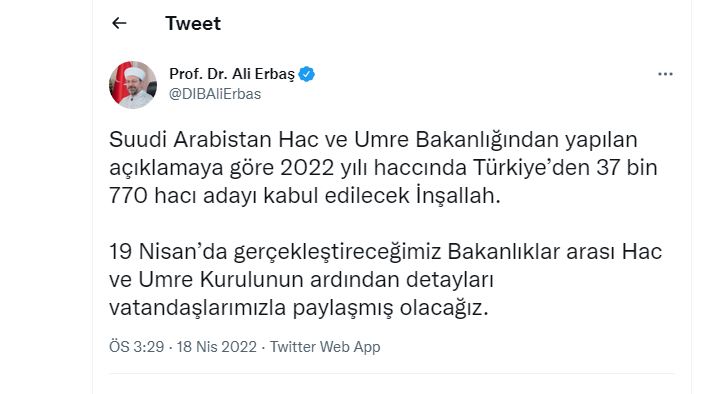Click the paragraph starting with 19 Nisan'da
Image resolution: width=705 pixels, height=394 pixels.
pyautogui.click(x=385, y=279)
